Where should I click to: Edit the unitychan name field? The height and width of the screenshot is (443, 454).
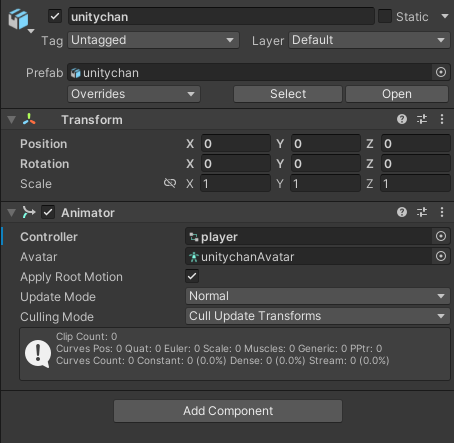pos(221,16)
